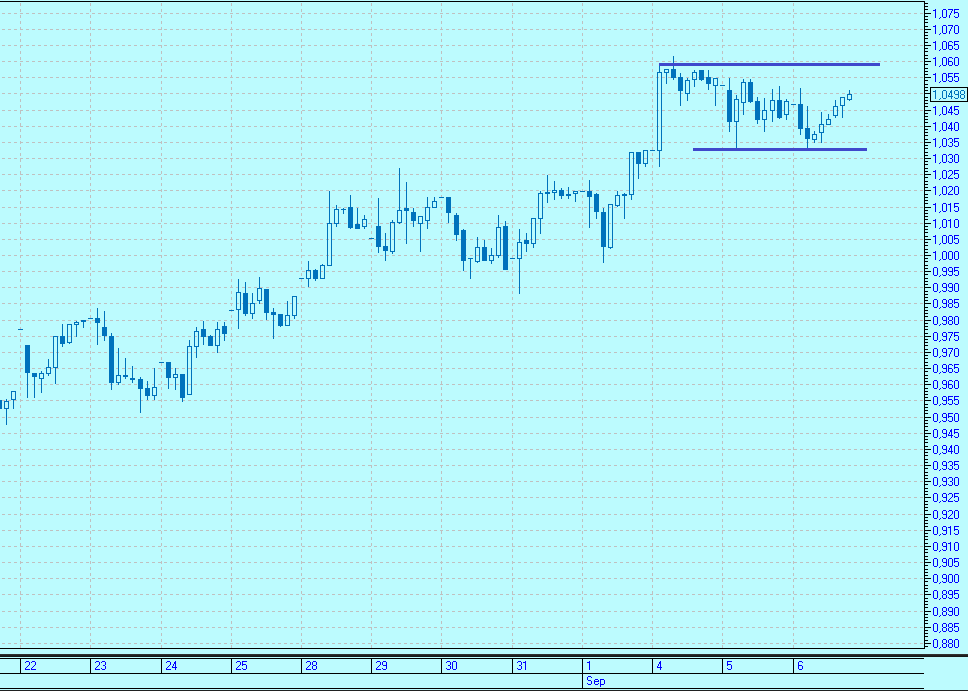Click price scale value 1,025
Viewport: 968px width, 691px height.
(946, 175)
